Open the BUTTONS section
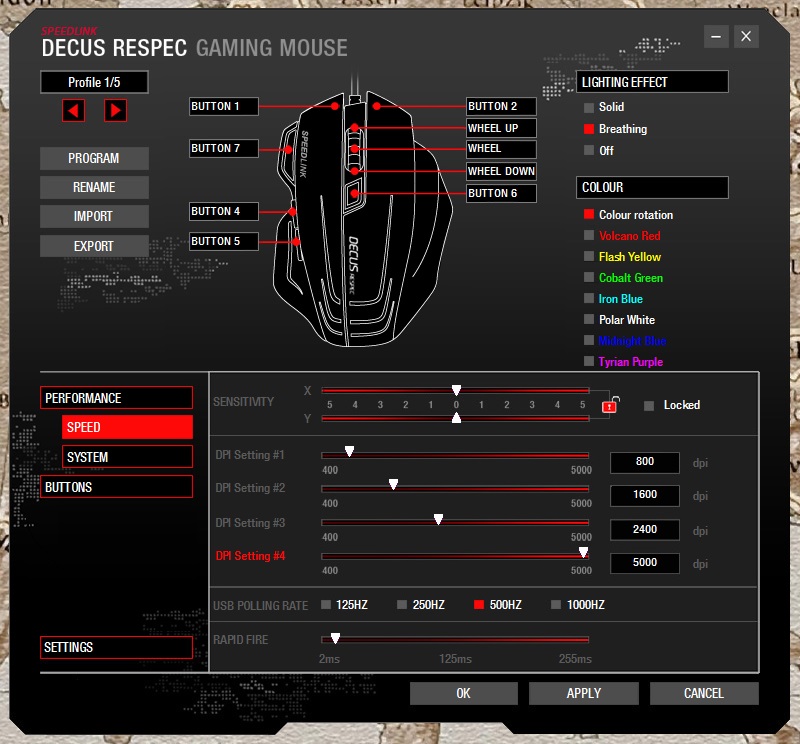The width and height of the screenshot is (800, 744). click(x=116, y=487)
